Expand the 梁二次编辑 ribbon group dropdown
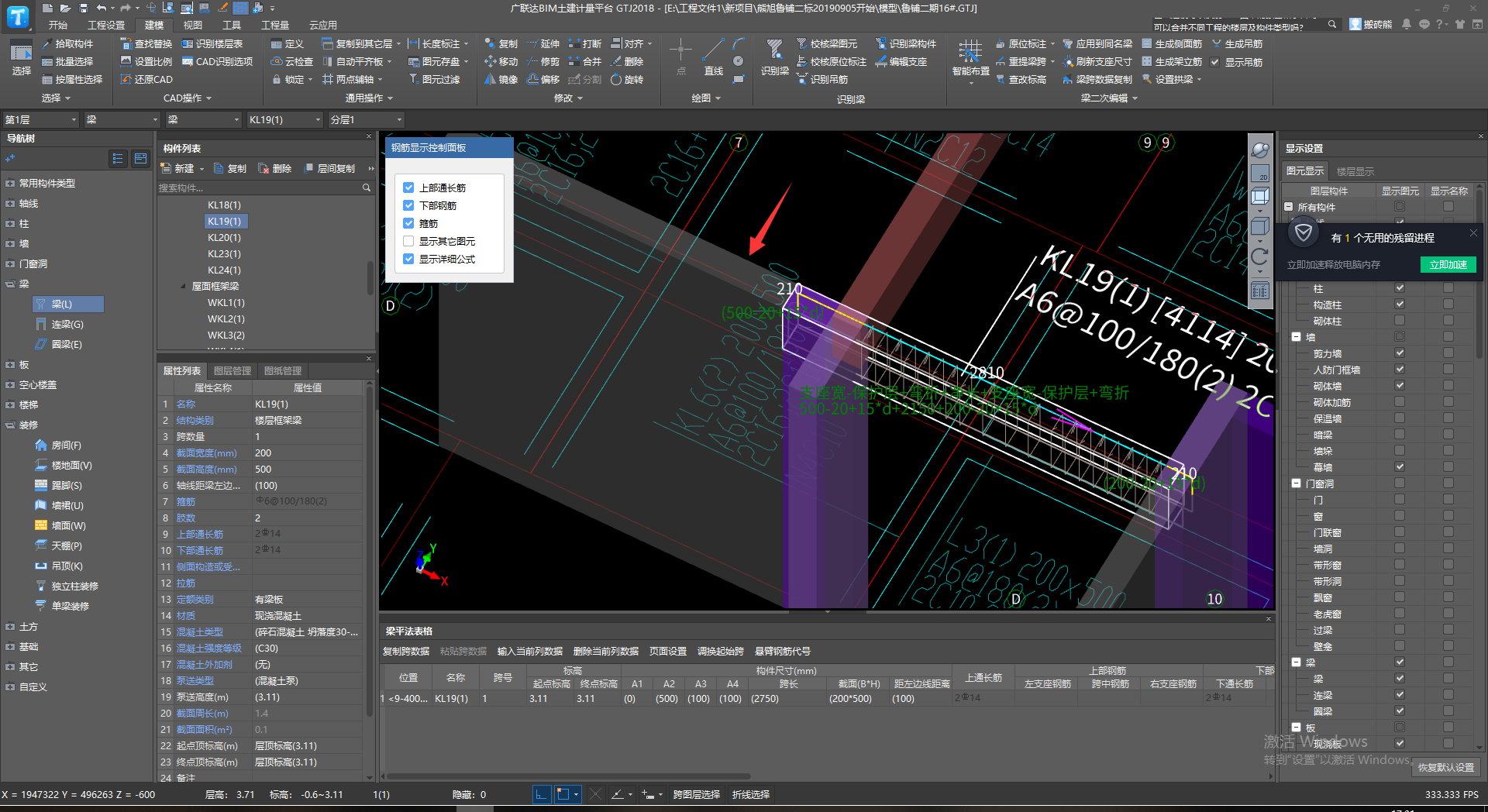The image size is (1488, 812). 1109,98
